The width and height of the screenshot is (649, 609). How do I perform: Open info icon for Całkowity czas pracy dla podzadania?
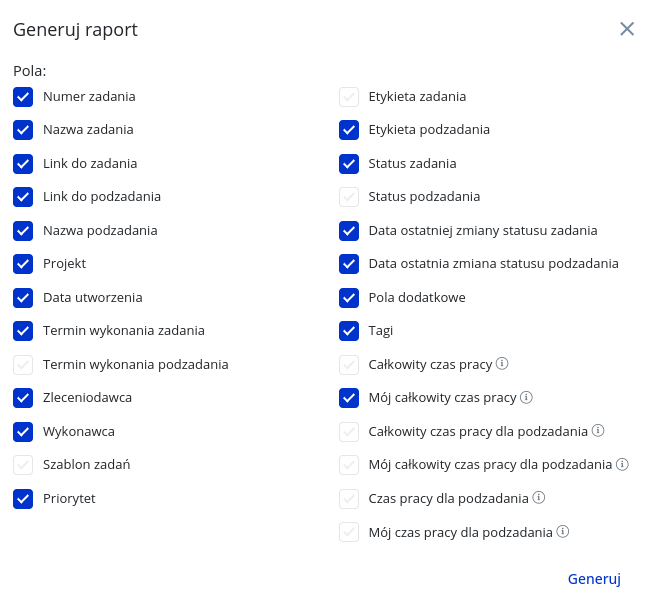[x=598, y=431]
